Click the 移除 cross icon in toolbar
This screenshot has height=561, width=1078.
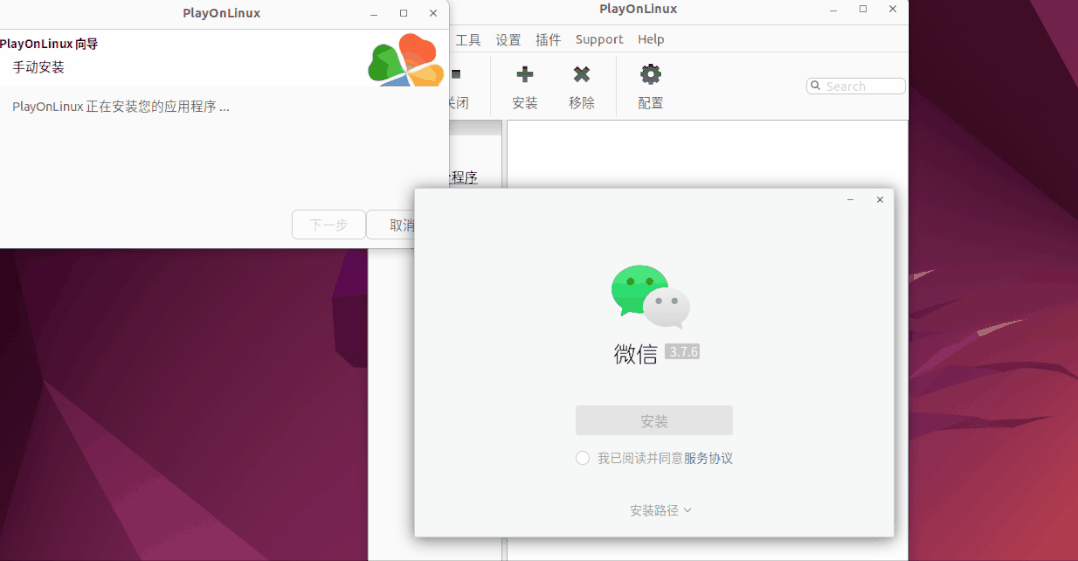click(x=582, y=74)
